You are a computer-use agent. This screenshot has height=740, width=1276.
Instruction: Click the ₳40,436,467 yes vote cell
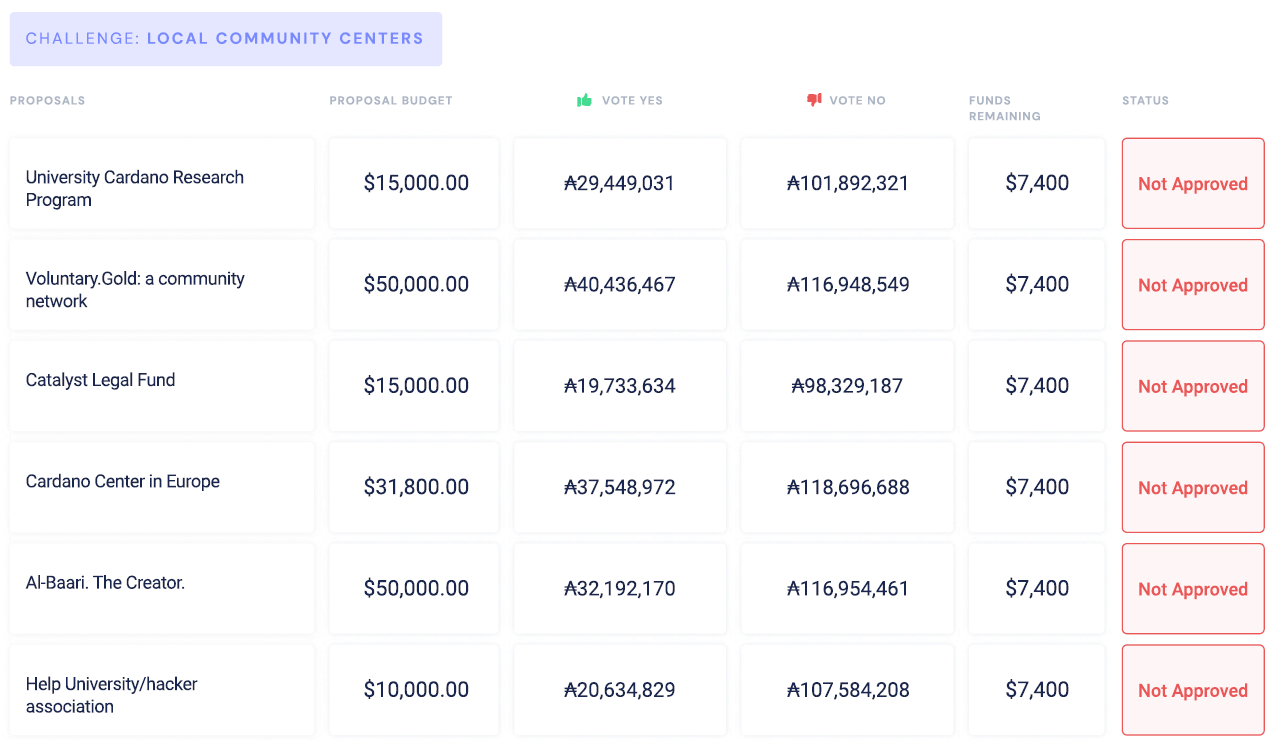(x=620, y=285)
